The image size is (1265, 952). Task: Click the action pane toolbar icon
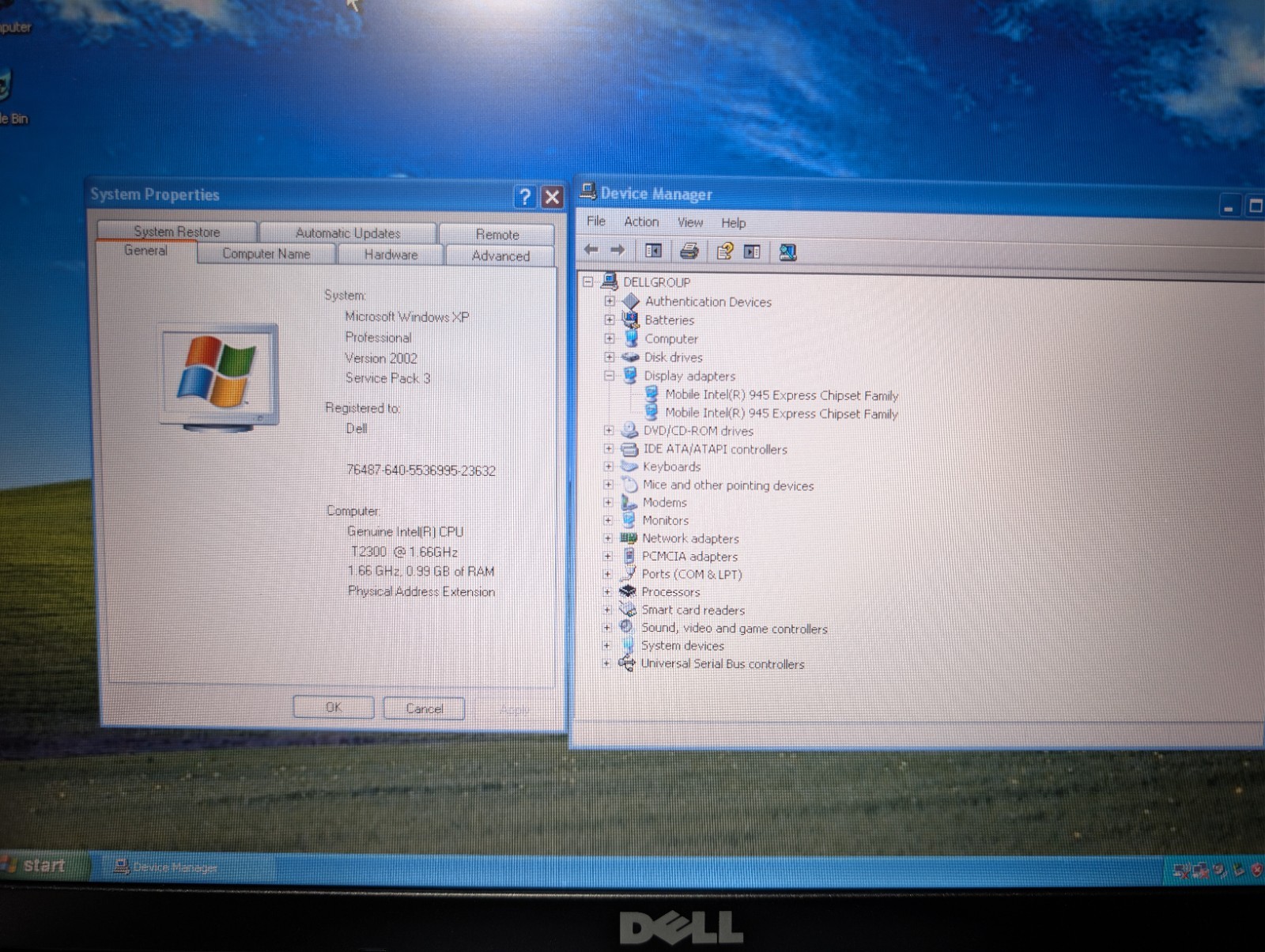pos(752,251)
